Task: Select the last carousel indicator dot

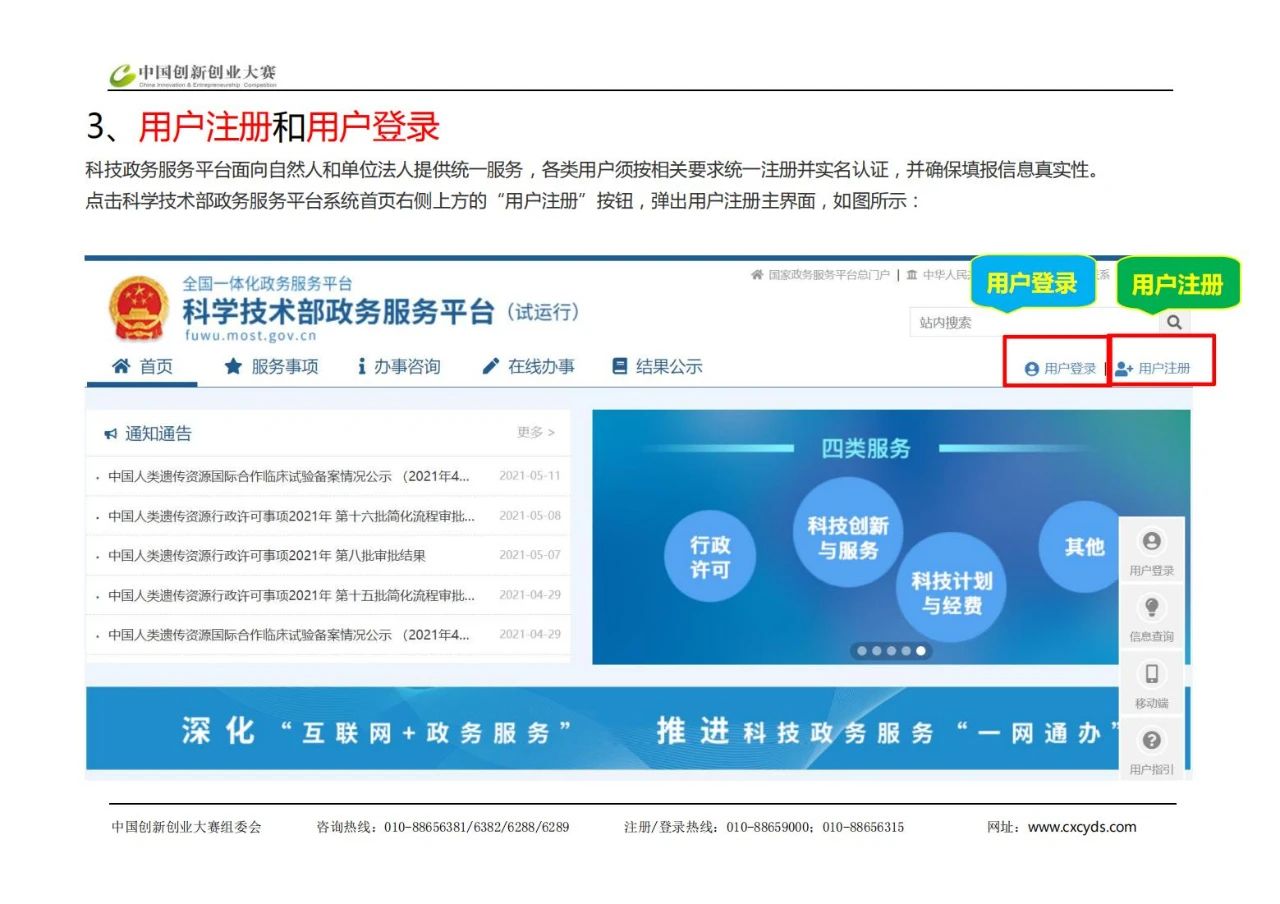Action: (921, 651)
